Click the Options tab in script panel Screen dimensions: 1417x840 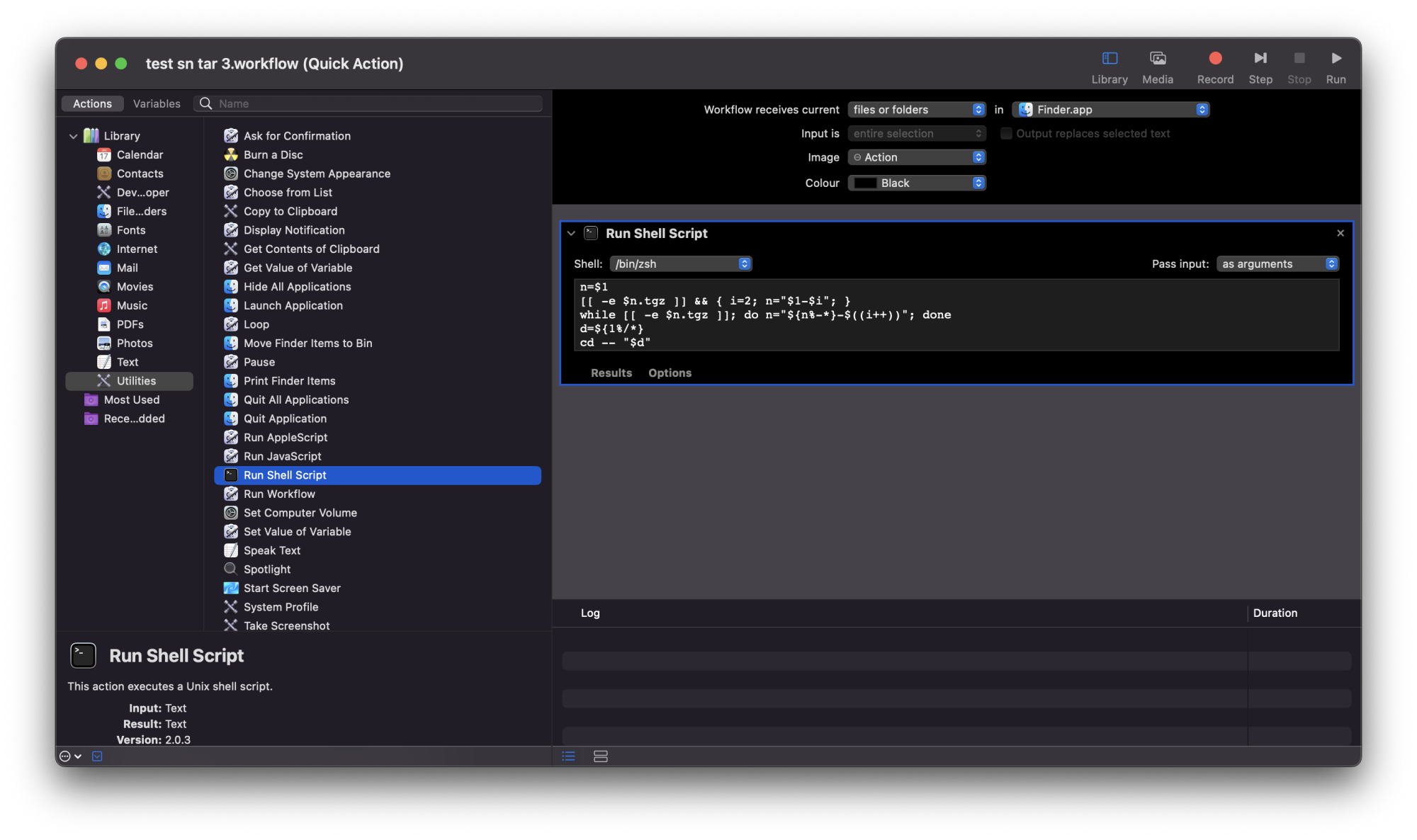pyautogui.click(x=669, y=372)
